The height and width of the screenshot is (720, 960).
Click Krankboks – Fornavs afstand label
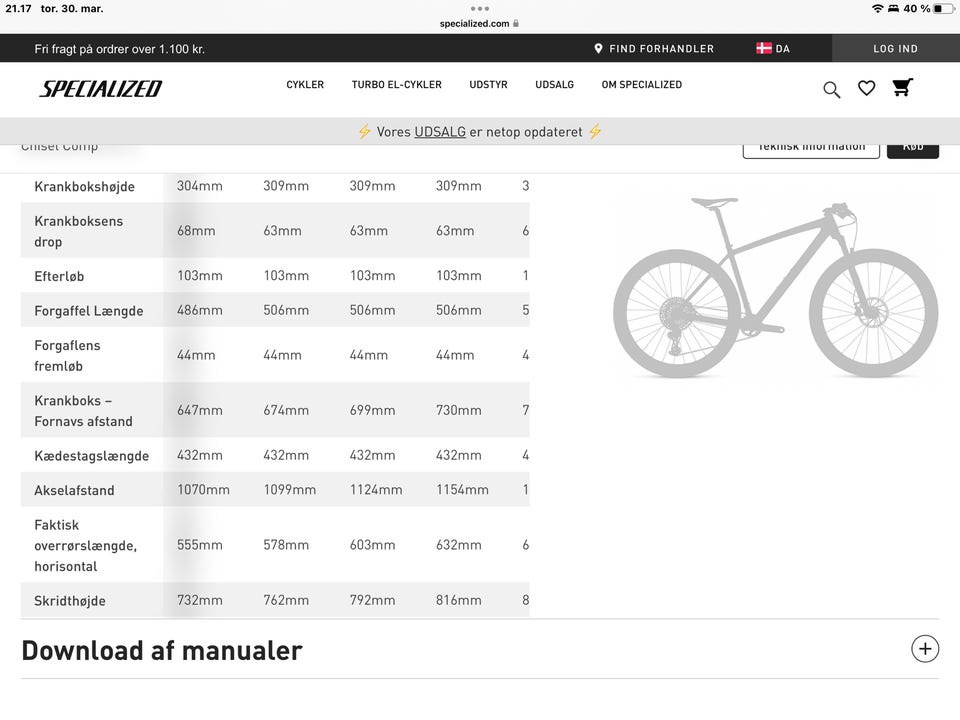[x=83, y=410]
